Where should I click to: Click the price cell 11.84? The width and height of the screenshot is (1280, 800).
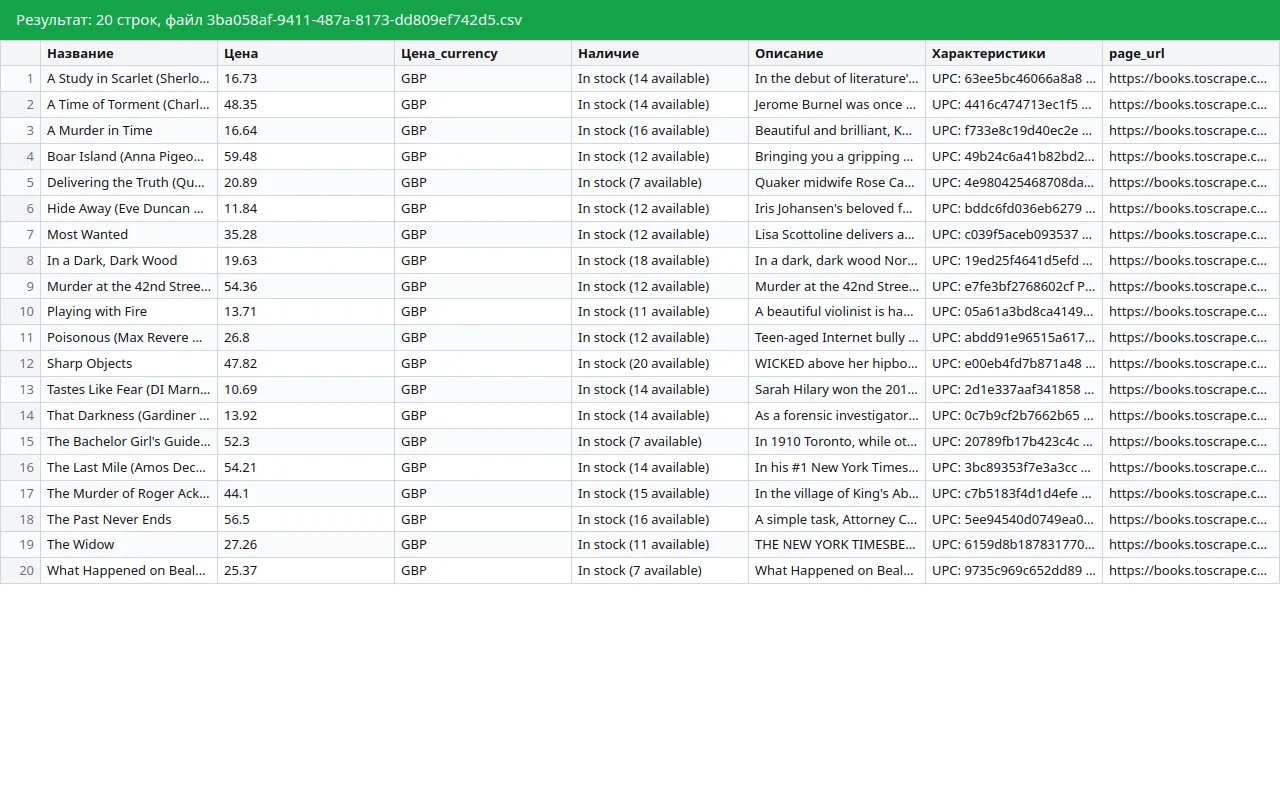coord(306,208)
